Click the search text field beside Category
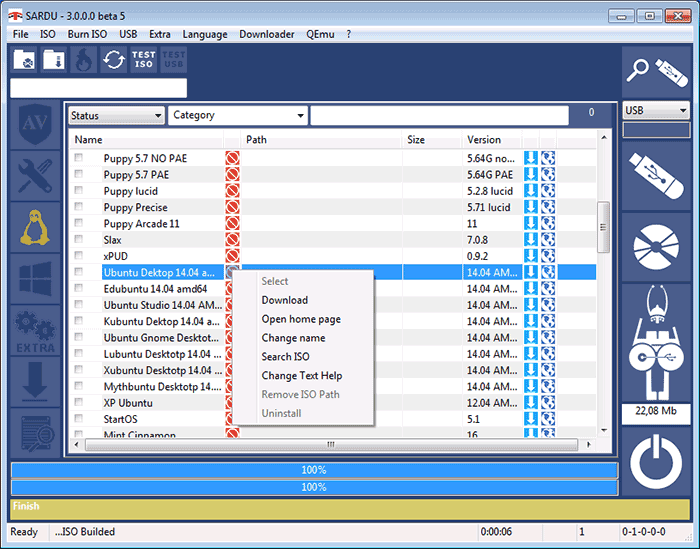The height and width of the screenshot is (549, 700). coord(440,116)
